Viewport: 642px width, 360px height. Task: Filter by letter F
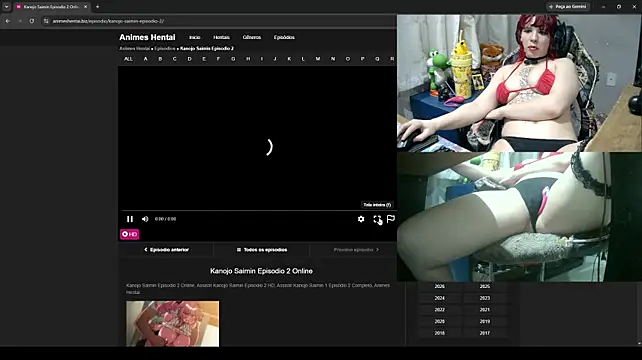pyautogui.click(x=218, y=59)
